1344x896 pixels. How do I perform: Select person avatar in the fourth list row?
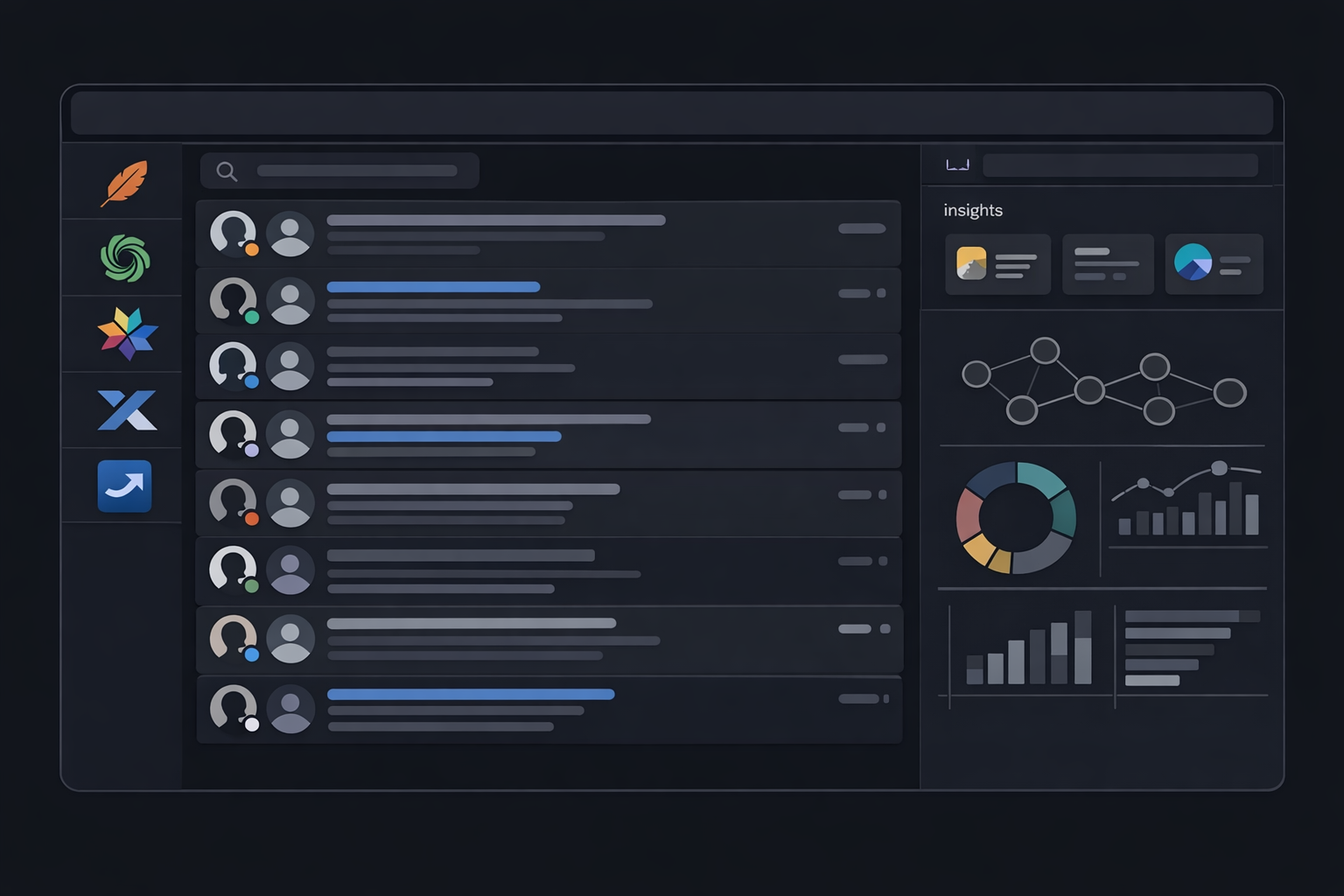tap(290, 435)
